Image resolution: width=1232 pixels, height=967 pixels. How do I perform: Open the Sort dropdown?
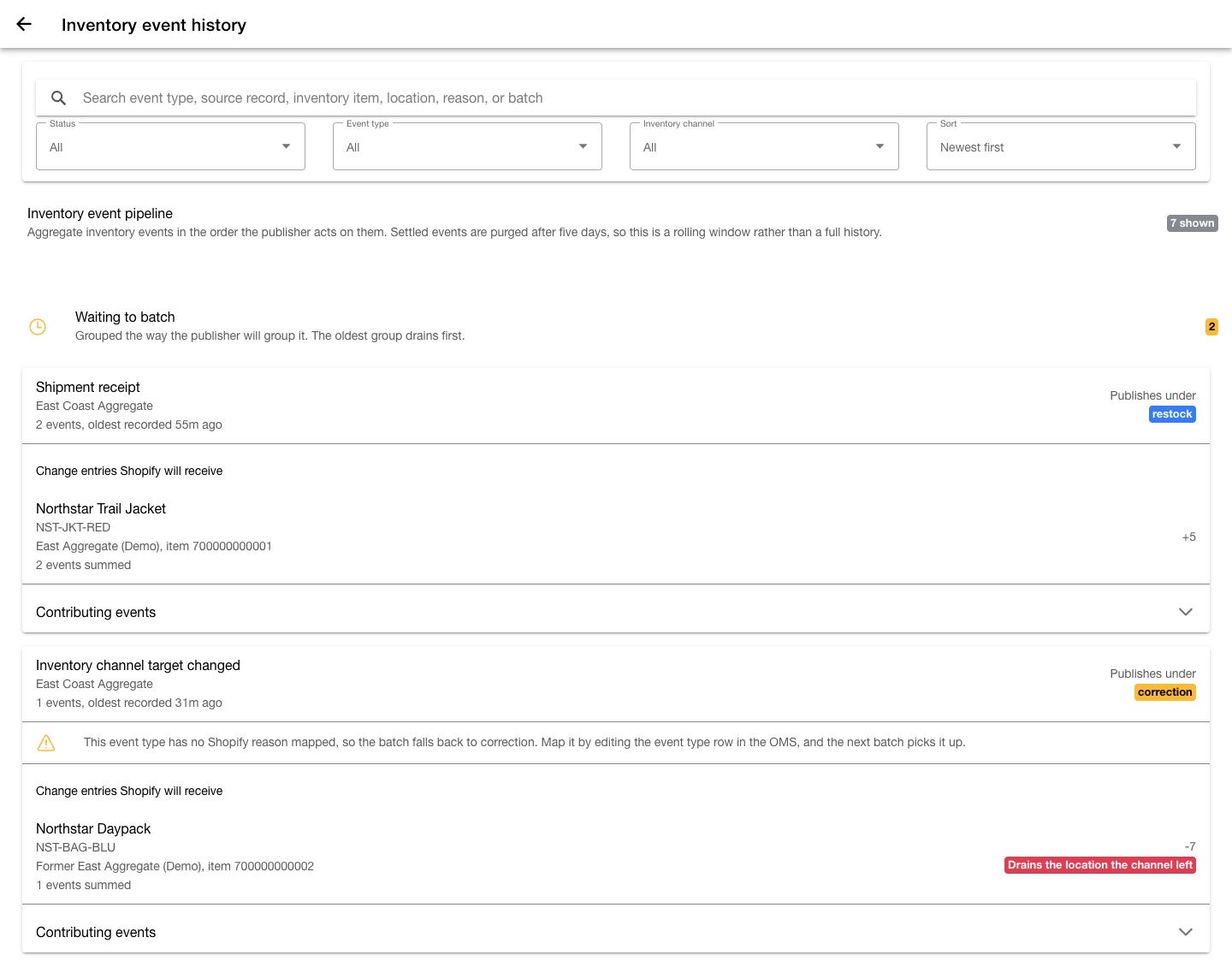coord(1061,146)
